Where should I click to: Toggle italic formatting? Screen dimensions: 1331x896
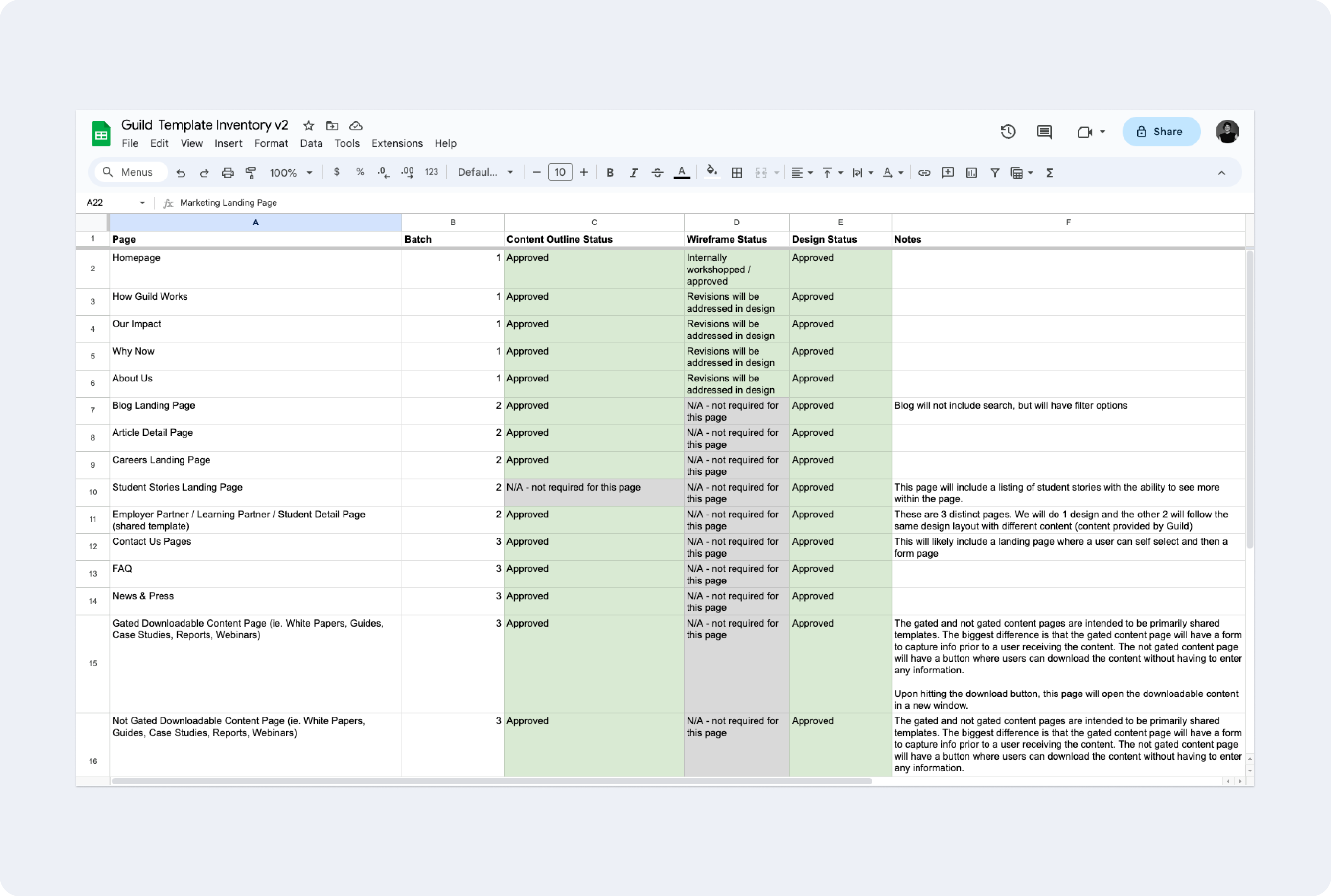[x=634, y=173]
